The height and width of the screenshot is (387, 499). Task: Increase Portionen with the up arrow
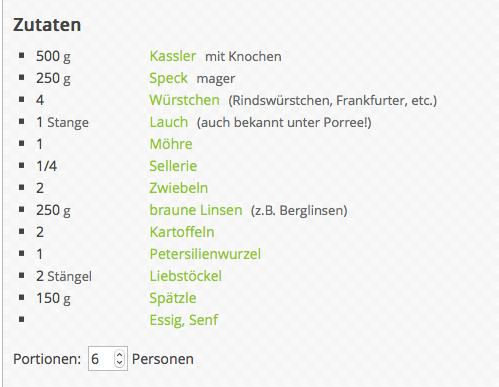119,354
